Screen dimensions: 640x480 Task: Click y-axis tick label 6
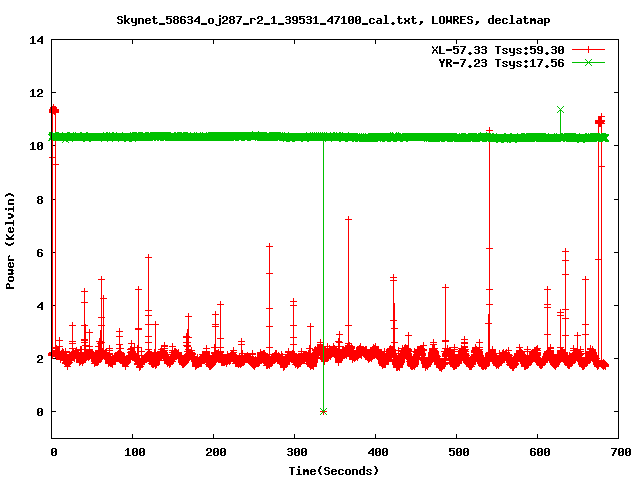[40, 253]
